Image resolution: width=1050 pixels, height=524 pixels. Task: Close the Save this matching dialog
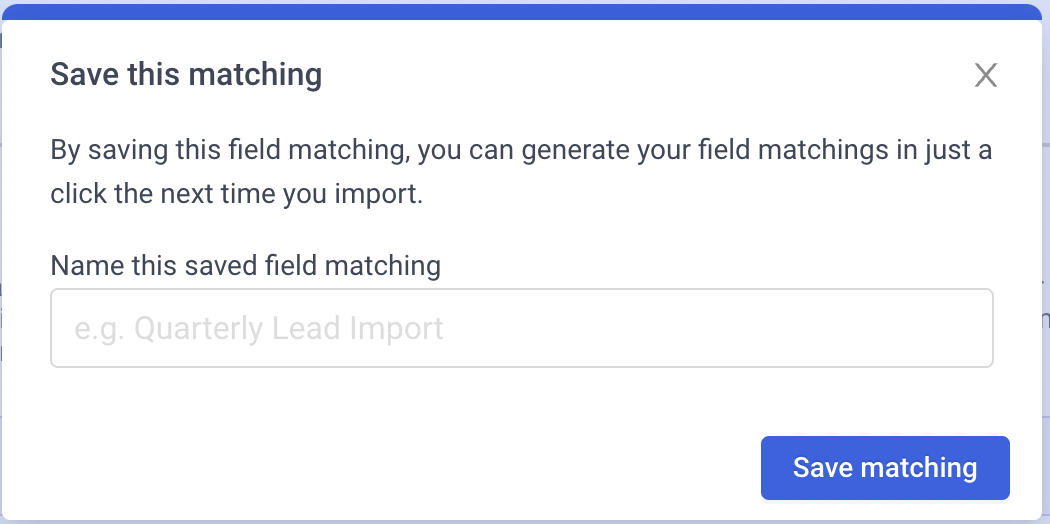[986, 76]
